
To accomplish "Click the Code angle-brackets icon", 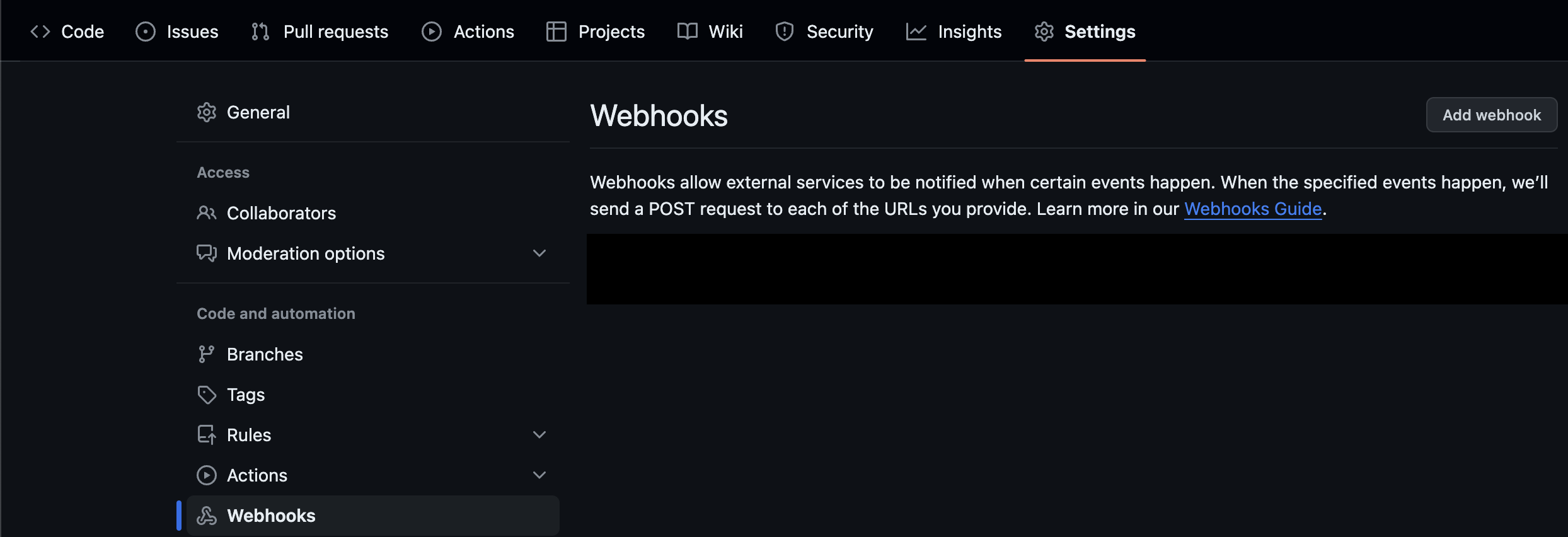I will (40, 32).
